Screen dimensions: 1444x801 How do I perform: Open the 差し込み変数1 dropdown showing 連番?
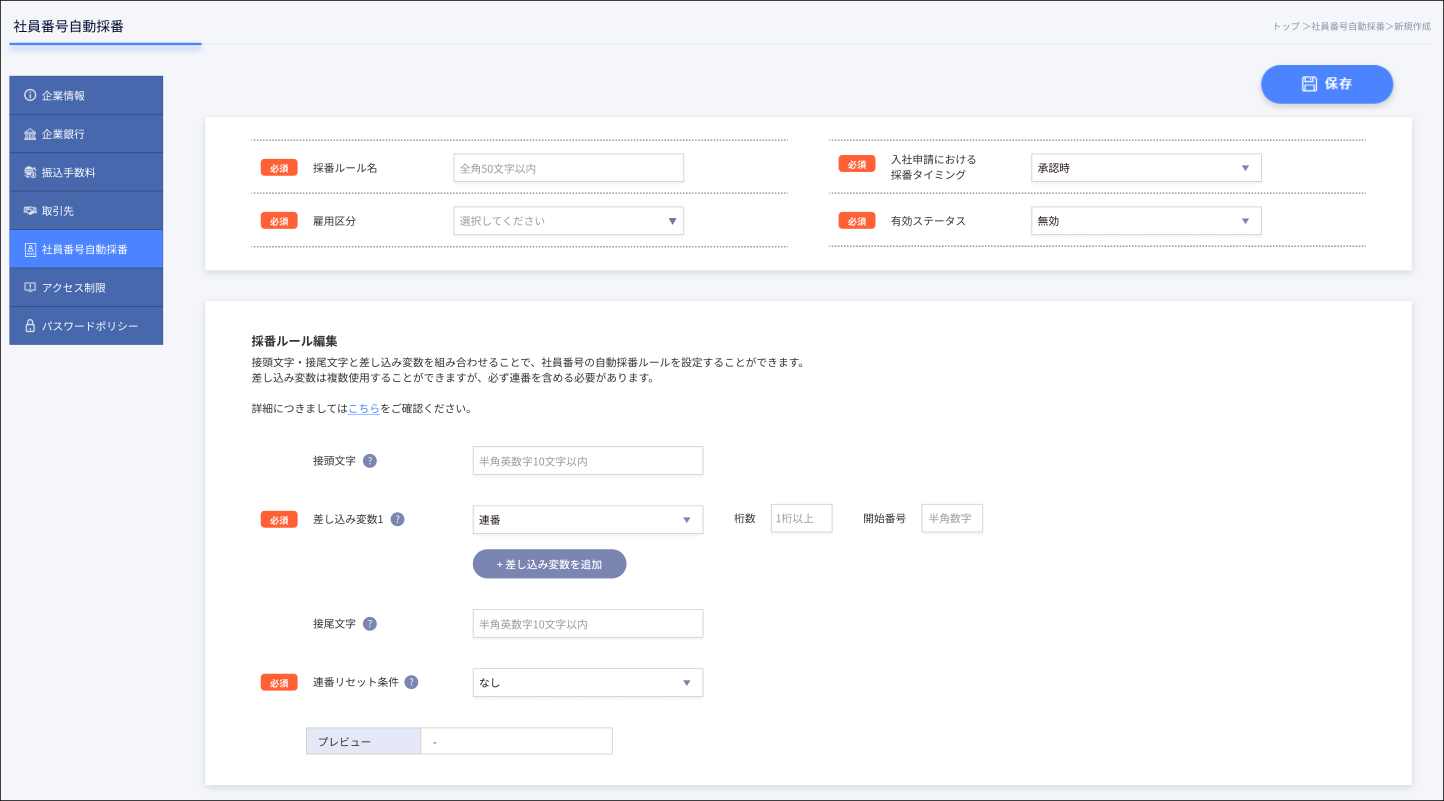tap(587, 520)
